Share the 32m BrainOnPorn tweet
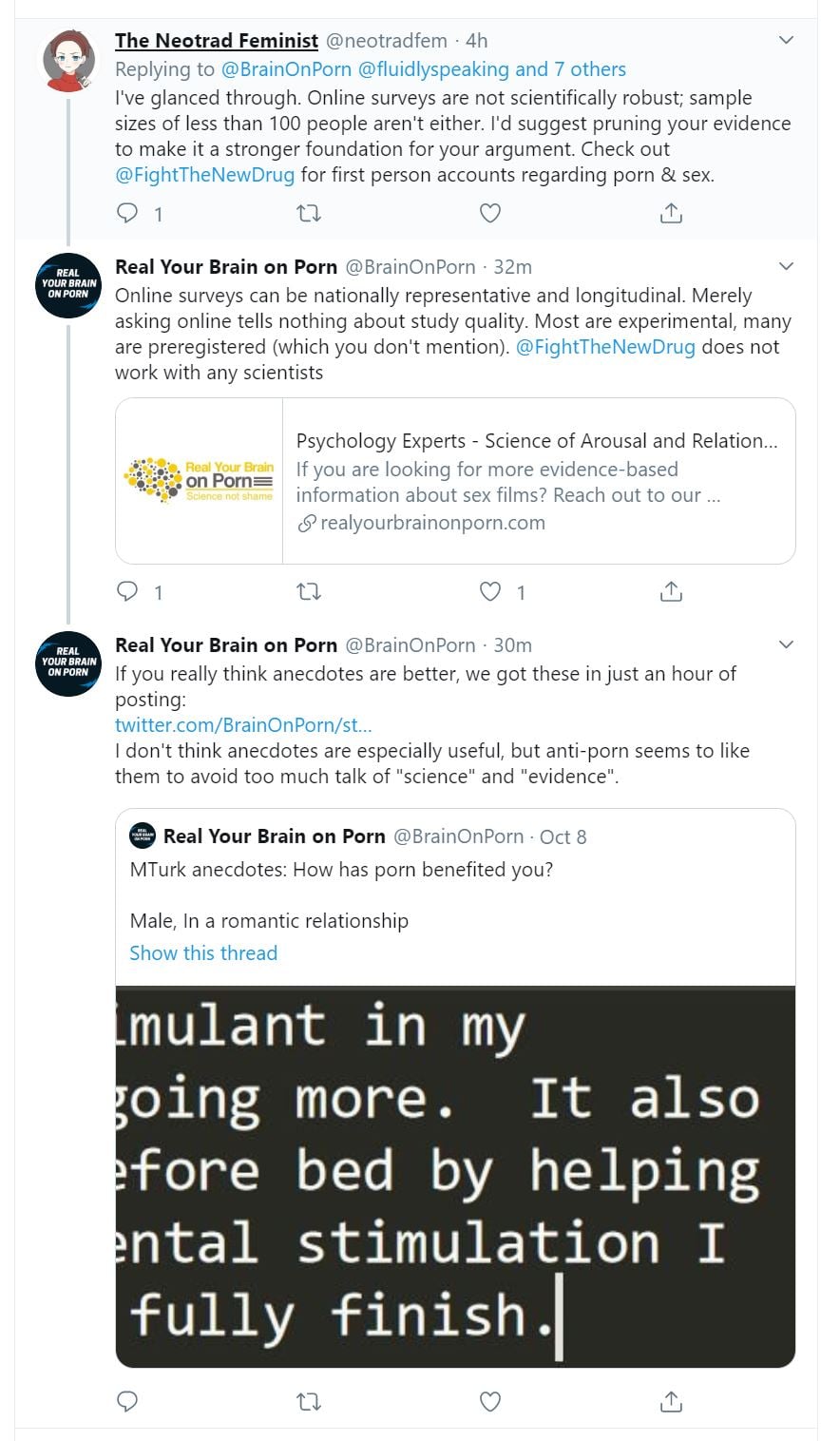840x1441 pixels. click(x=671, y=592)
